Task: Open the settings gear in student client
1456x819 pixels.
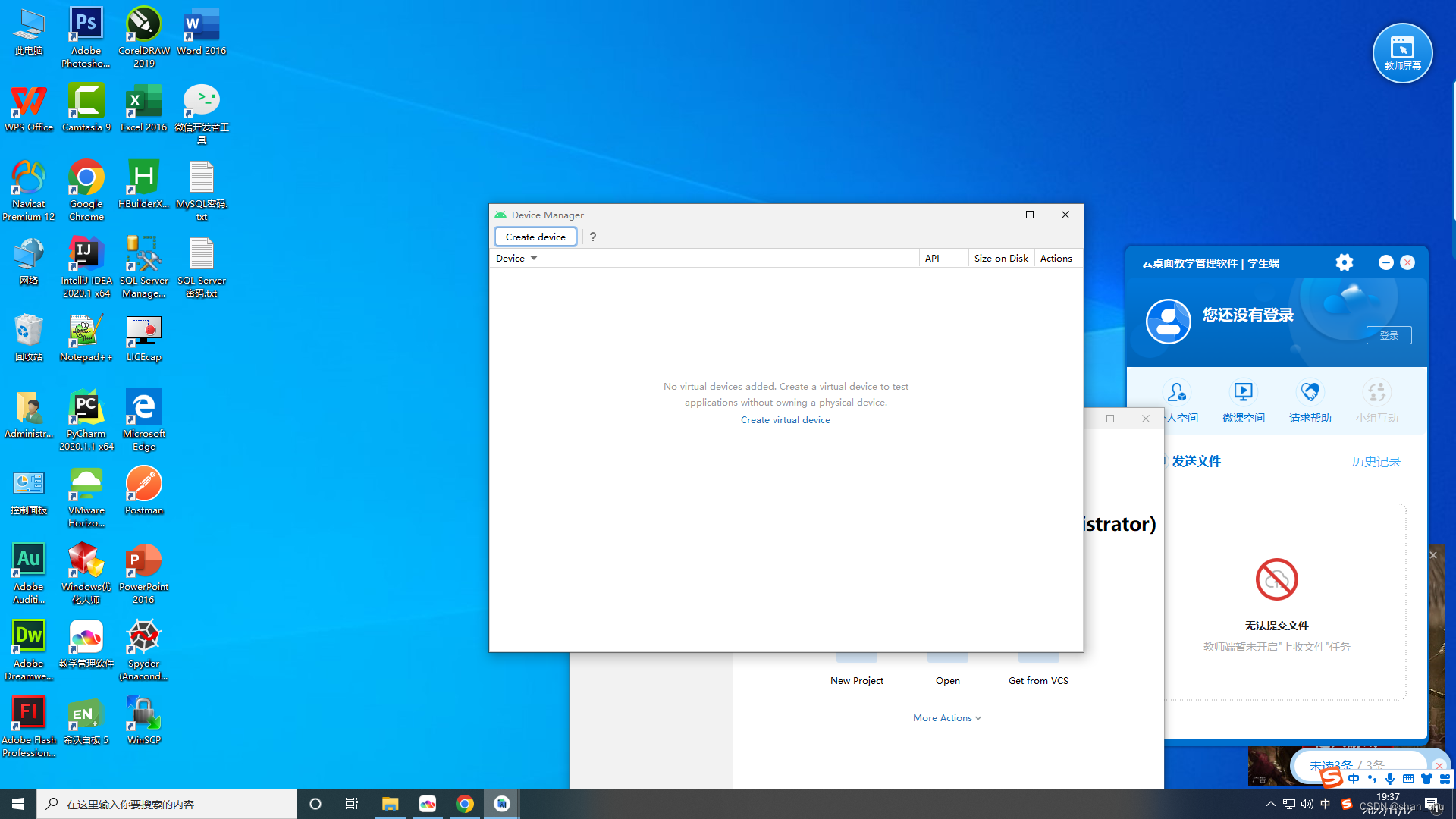Action: (1344, 262)
